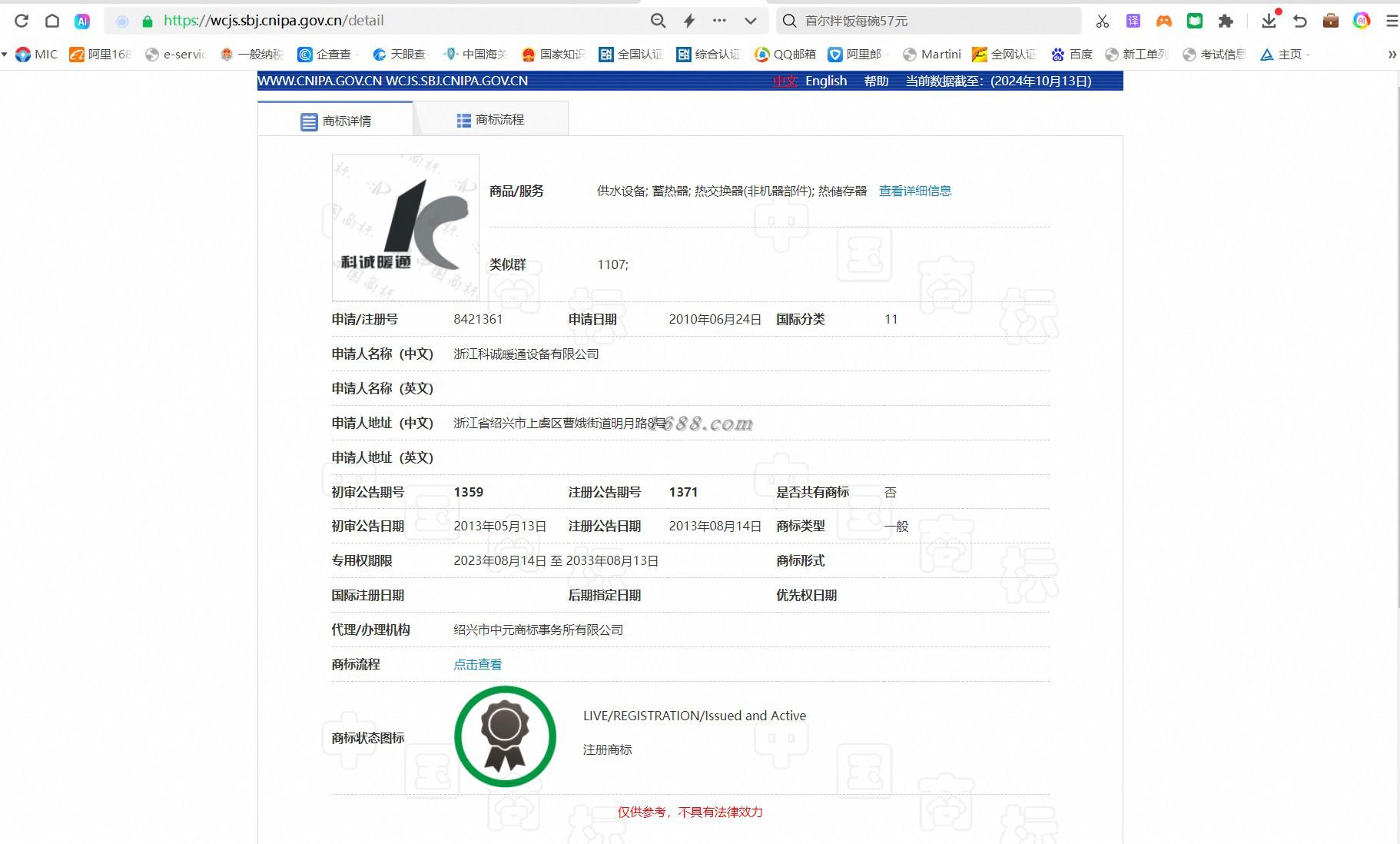Open the browser hamburger menu
Viewport: 1400px width, 844px height.
[x=1392, y=21]
